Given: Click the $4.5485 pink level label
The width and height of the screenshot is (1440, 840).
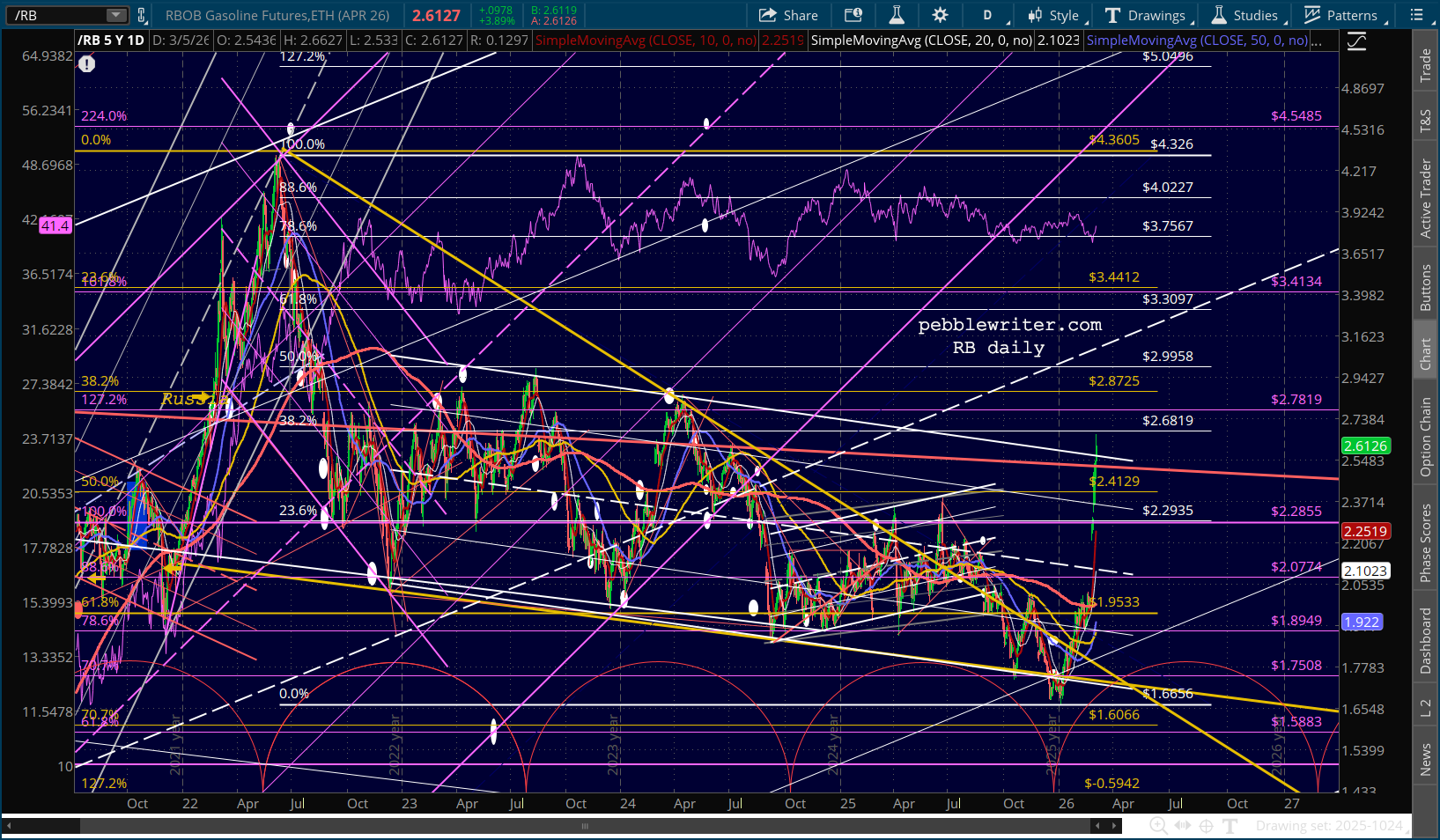Looking at the screenshot, I should 1296,115.
